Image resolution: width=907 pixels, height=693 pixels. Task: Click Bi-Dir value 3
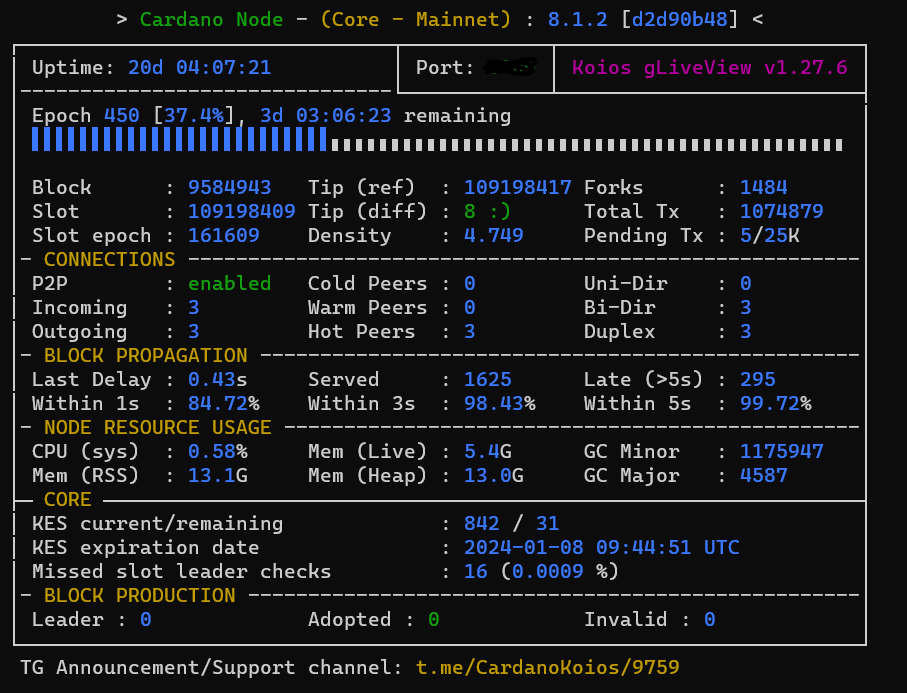point(746,308)
